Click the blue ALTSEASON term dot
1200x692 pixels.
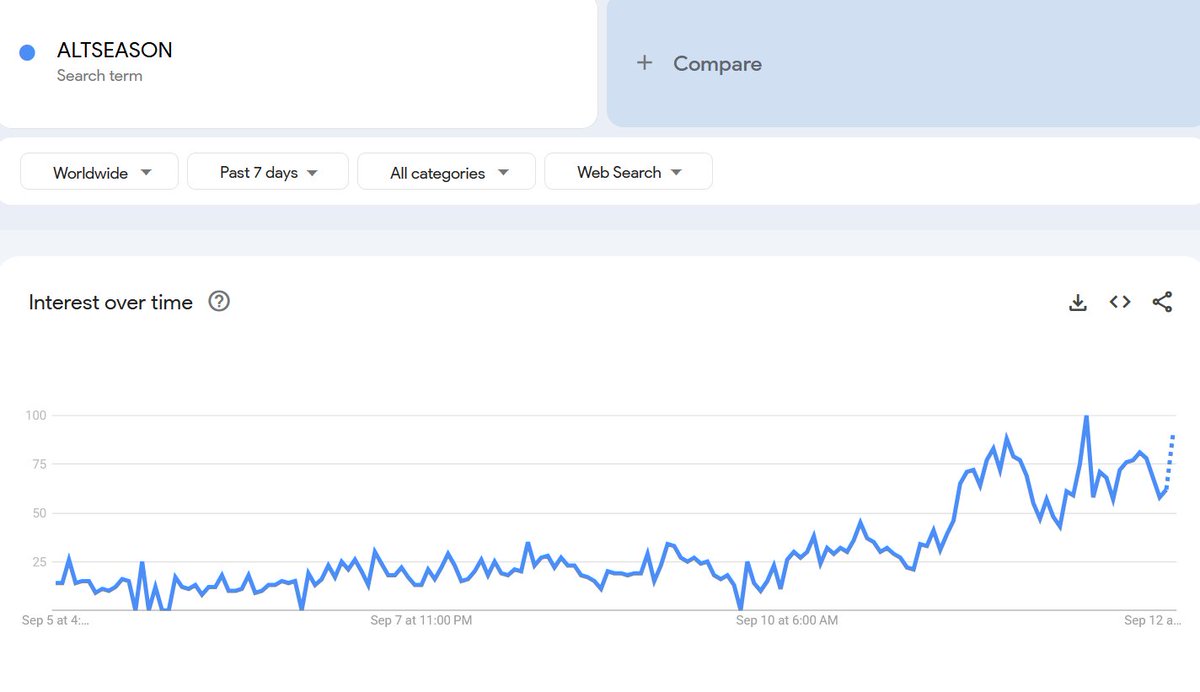click(x=28, y=53)
